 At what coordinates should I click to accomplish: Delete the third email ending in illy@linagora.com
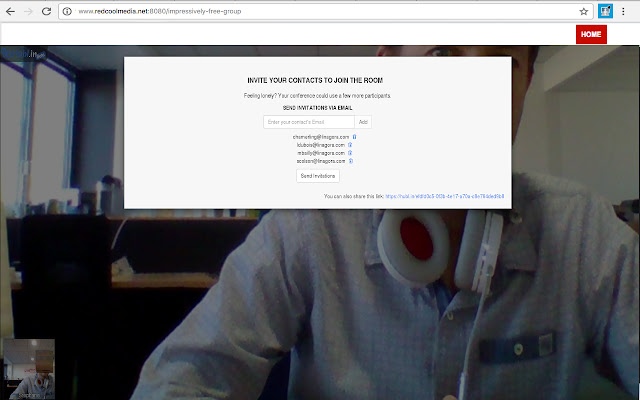click(x=350, y=153)
